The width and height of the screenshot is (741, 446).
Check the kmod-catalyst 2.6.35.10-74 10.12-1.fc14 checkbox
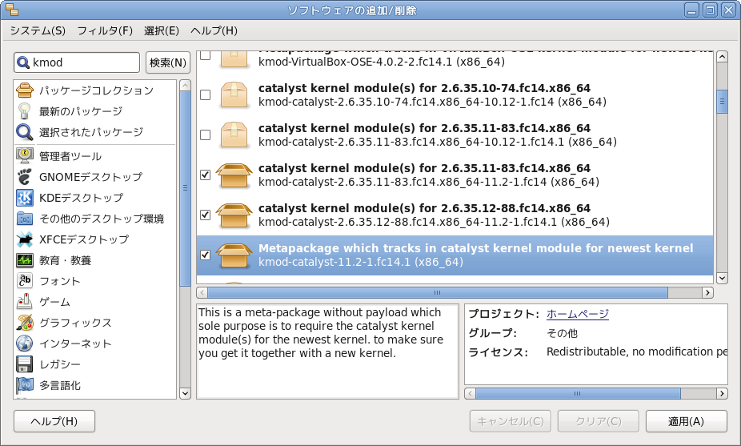point(205,95)
